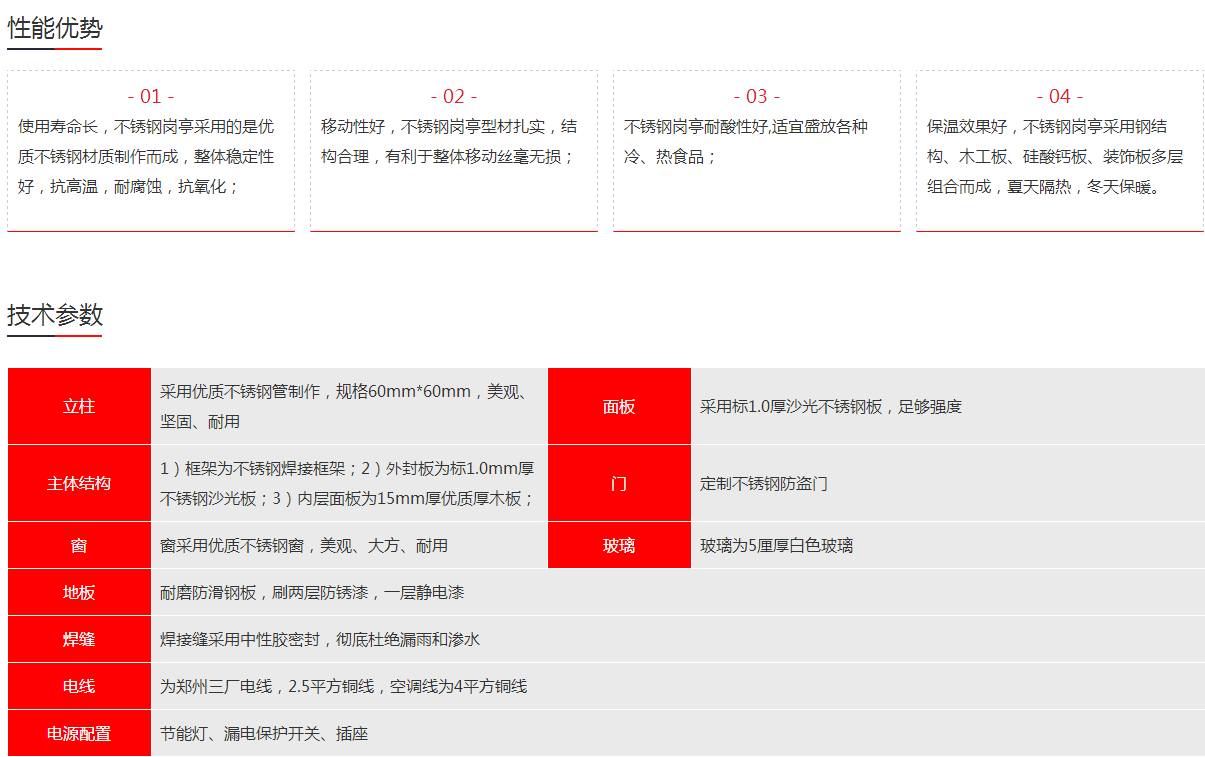Click the red 门 label cell
Viewport: 1205px width, 757px height.
619,484
